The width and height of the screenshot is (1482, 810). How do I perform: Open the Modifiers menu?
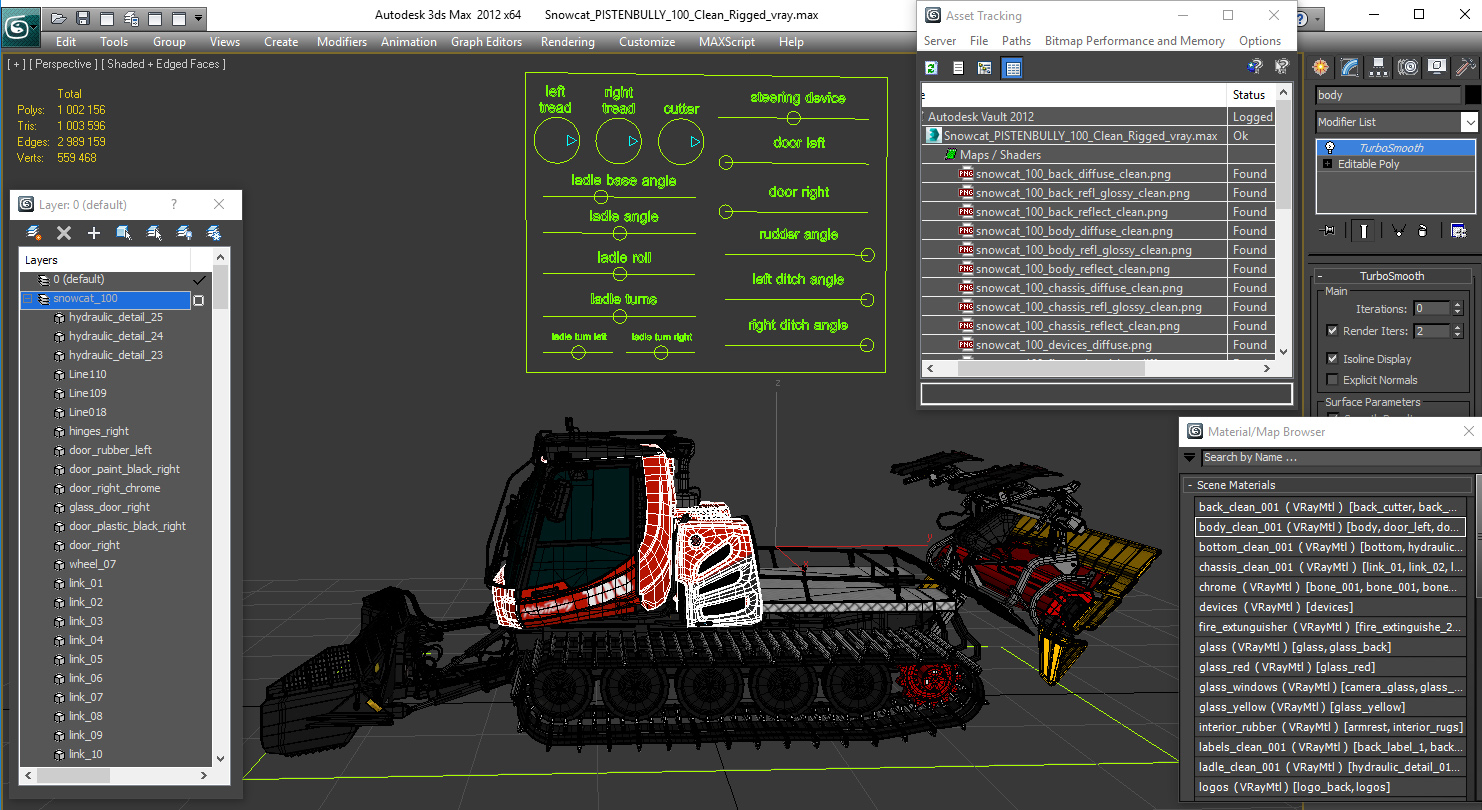click(x=342, y=42)
